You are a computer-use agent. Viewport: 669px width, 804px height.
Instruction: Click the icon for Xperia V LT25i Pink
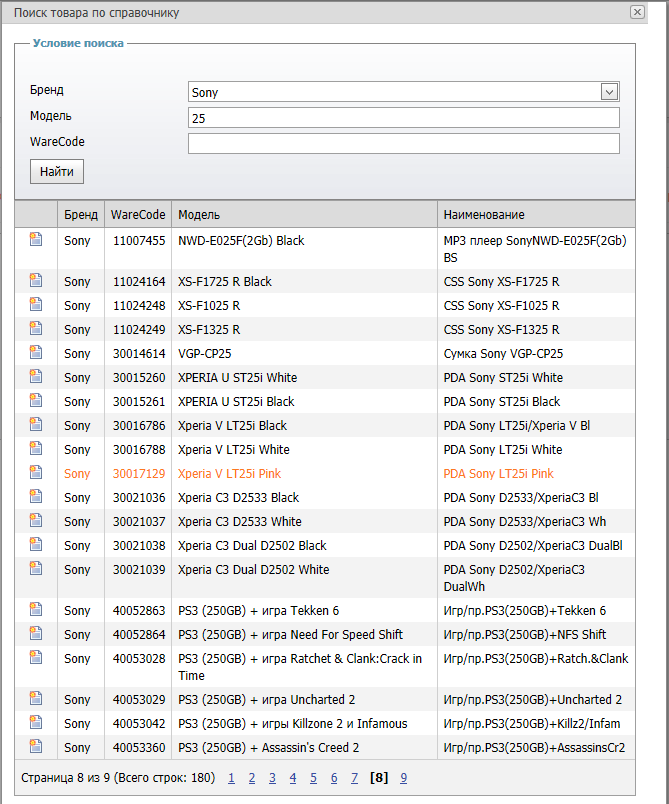(36, 472)
